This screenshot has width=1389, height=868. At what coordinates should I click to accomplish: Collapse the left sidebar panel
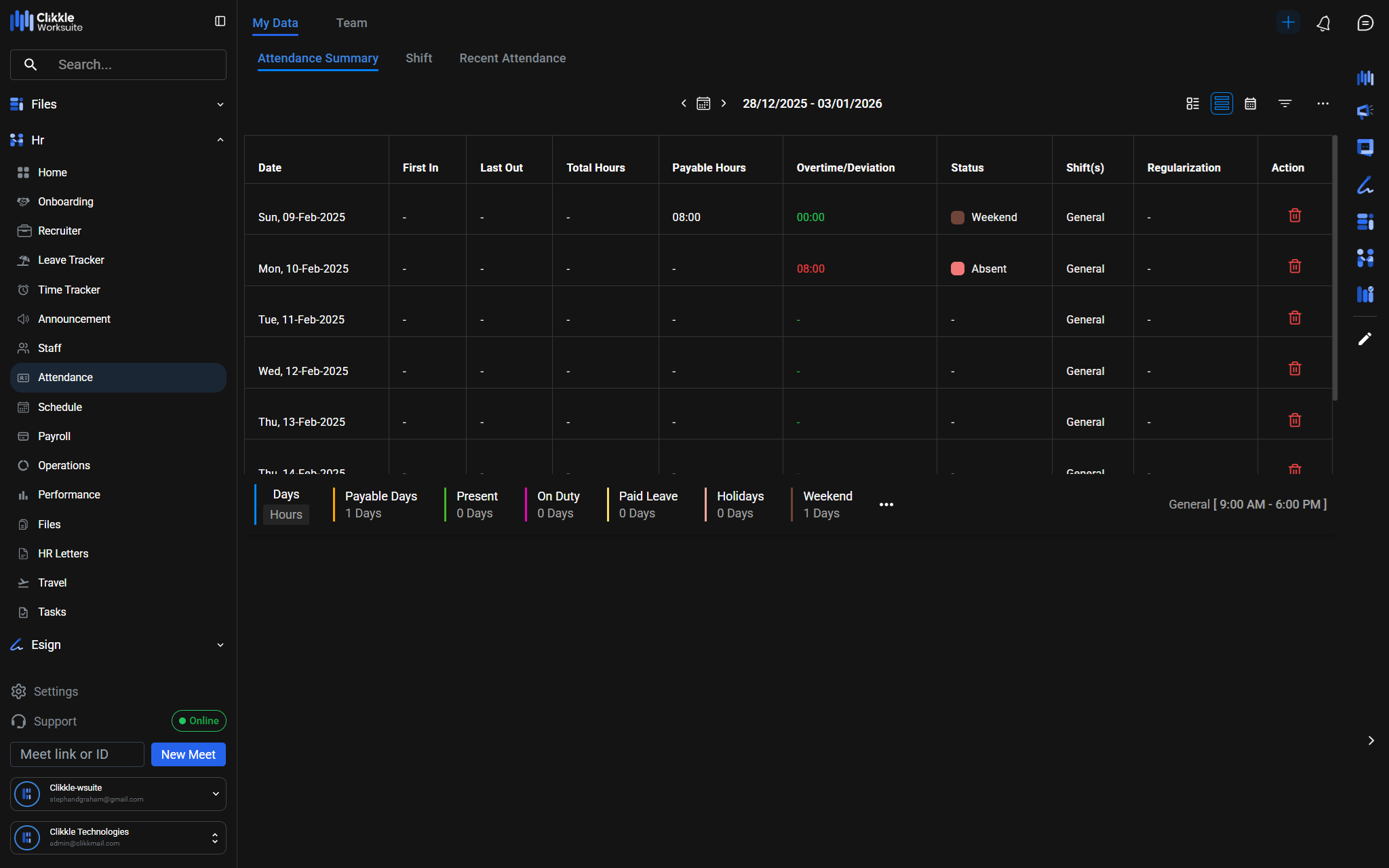click(220, 22)
